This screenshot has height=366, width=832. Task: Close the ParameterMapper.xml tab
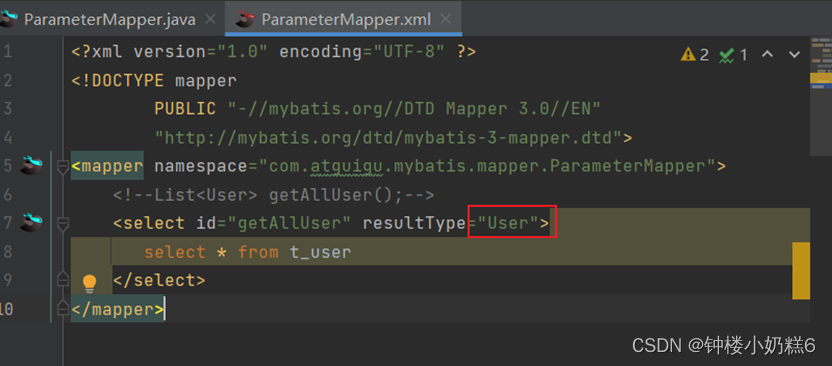[446, 20]
